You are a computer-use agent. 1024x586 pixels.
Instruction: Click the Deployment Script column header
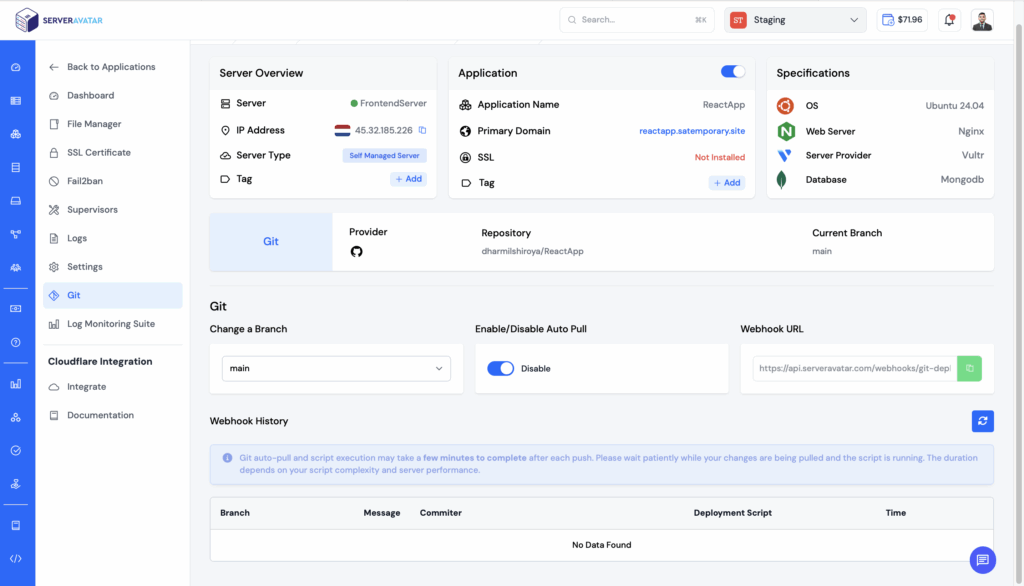pyautogui.click(x=733, y=513)
